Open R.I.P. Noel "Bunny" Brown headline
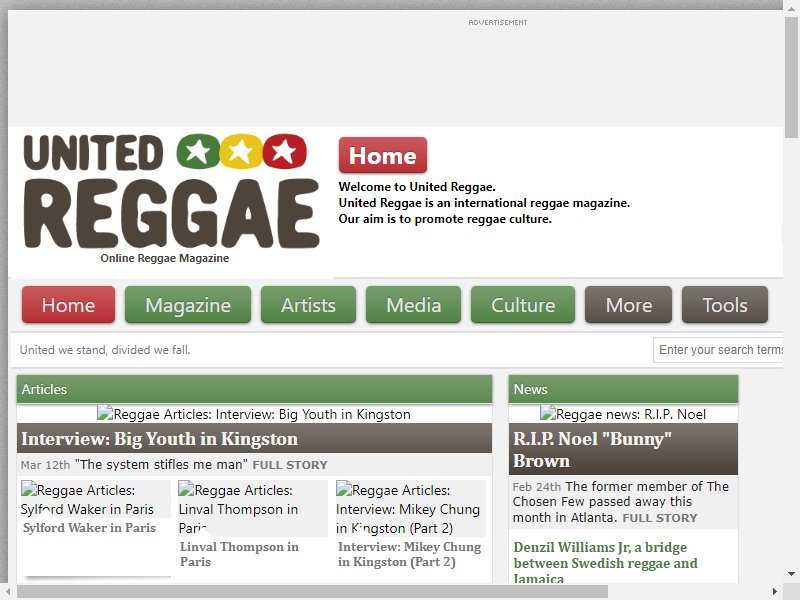 click(592, 449)
